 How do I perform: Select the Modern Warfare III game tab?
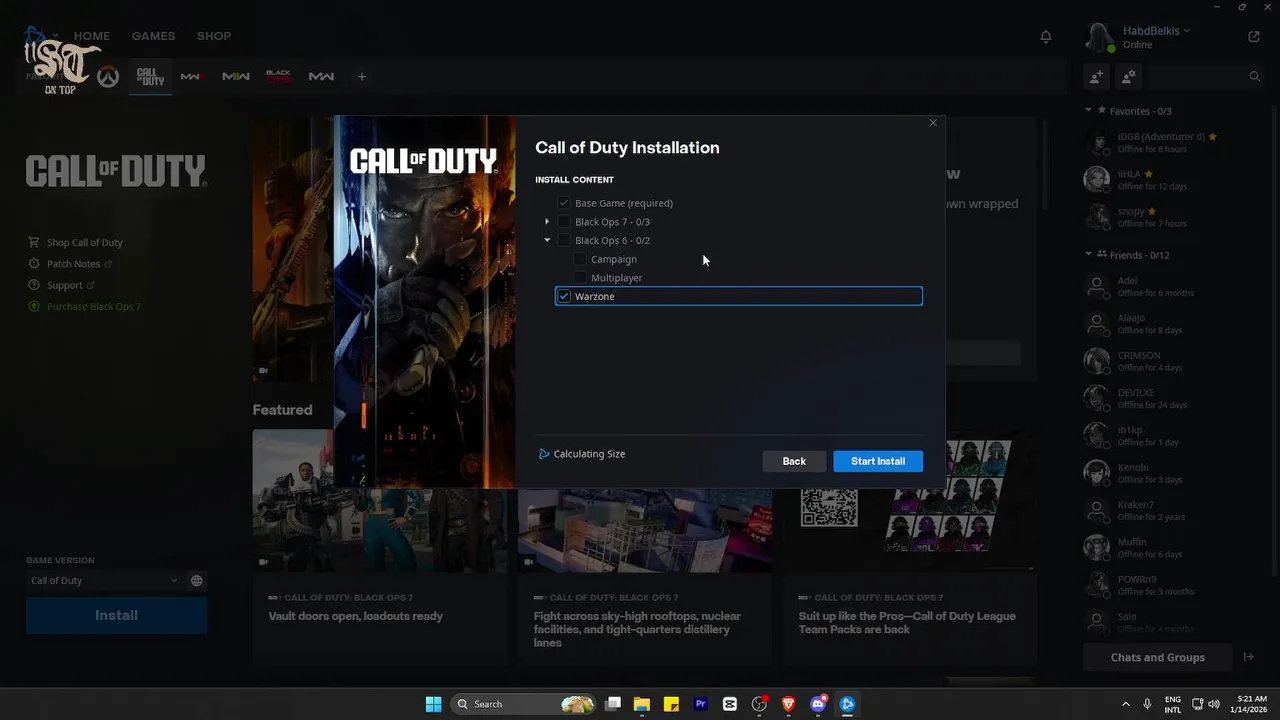coord(193,77)
